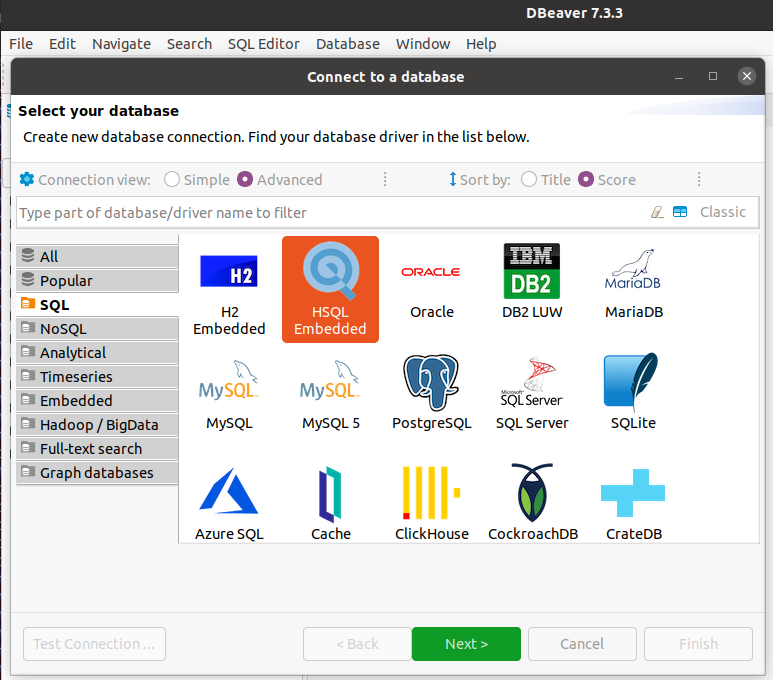This screenshot has height=680, width=773.
Task: Click the Cancel button
Action: click(582, 644)
